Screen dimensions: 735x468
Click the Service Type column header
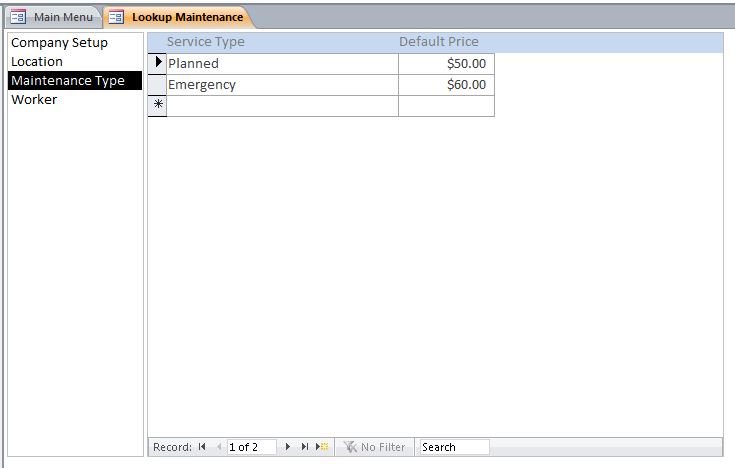(x=205, y=42)
